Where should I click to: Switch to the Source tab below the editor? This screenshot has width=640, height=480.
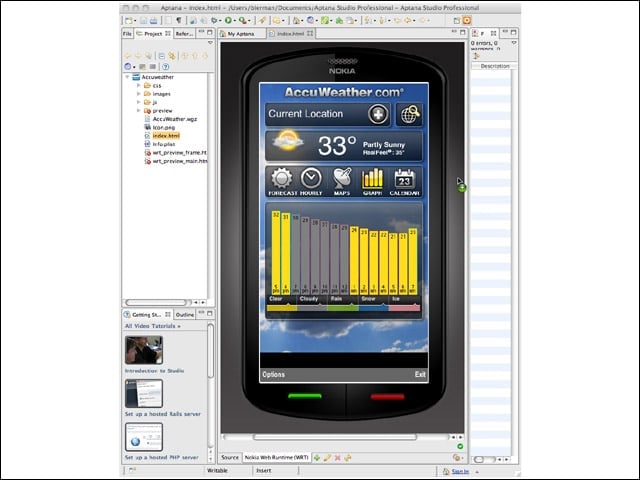(230, 458)
